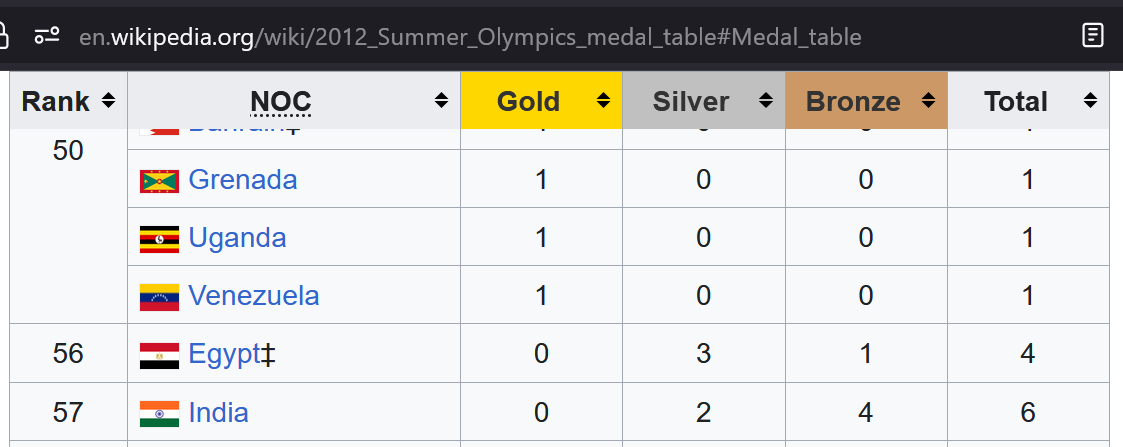Sort table using NOC column arrows
Image resolution: width=1123 pixels, height=447 pixels.
441,101
